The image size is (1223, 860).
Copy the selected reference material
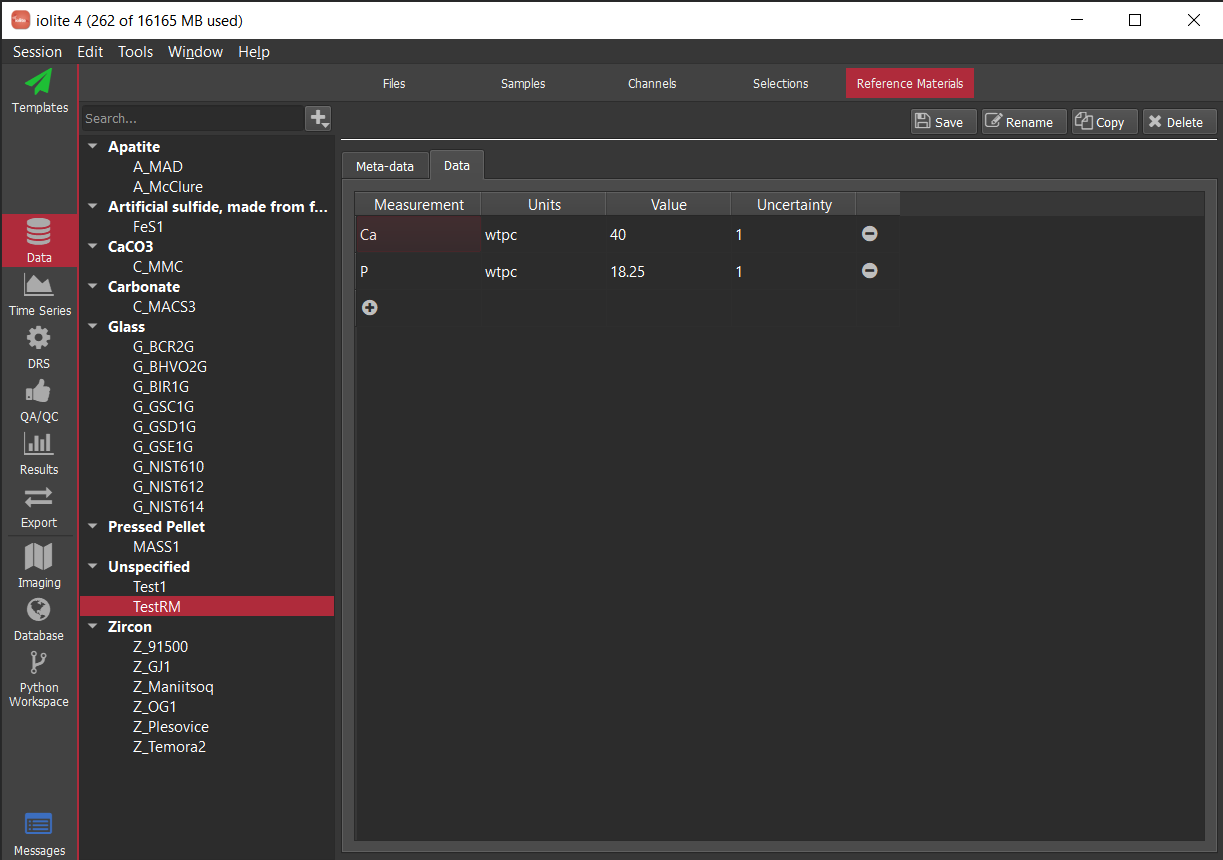(x=1105, y=122)
